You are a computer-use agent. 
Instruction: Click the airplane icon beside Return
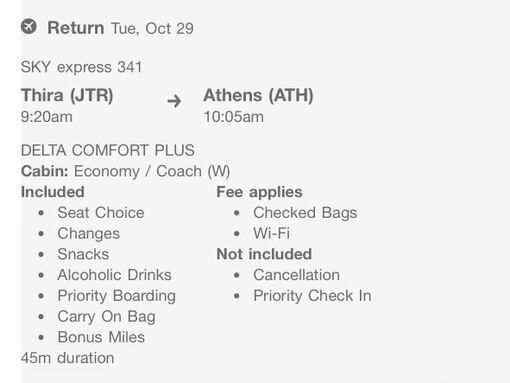pyautogui.click(x=29, y=26)
